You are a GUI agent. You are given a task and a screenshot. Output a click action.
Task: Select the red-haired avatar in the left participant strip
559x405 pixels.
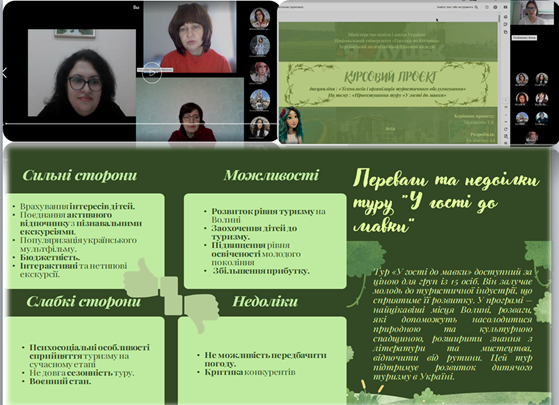pos(260,72)
